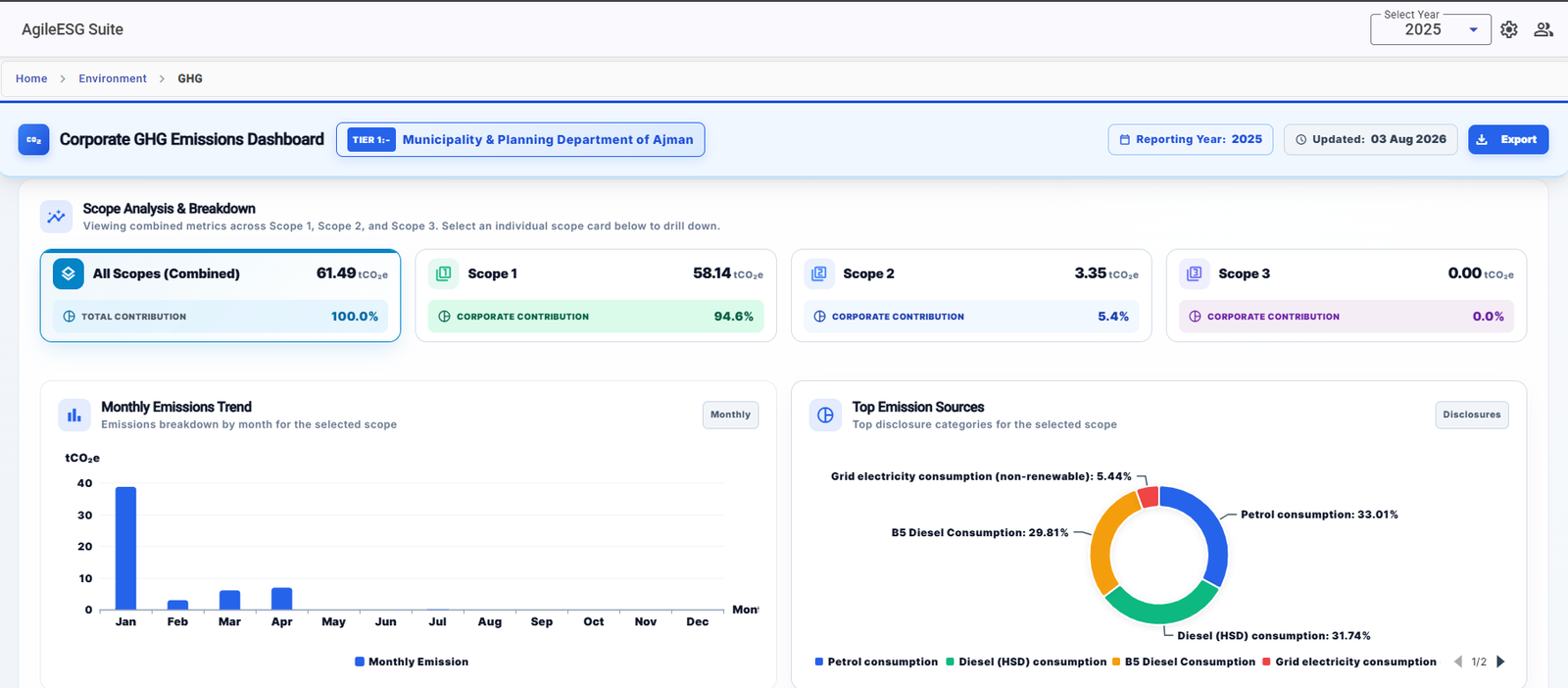
Task: Toggle Petrol consumption legend item
Action: (876, 662)
